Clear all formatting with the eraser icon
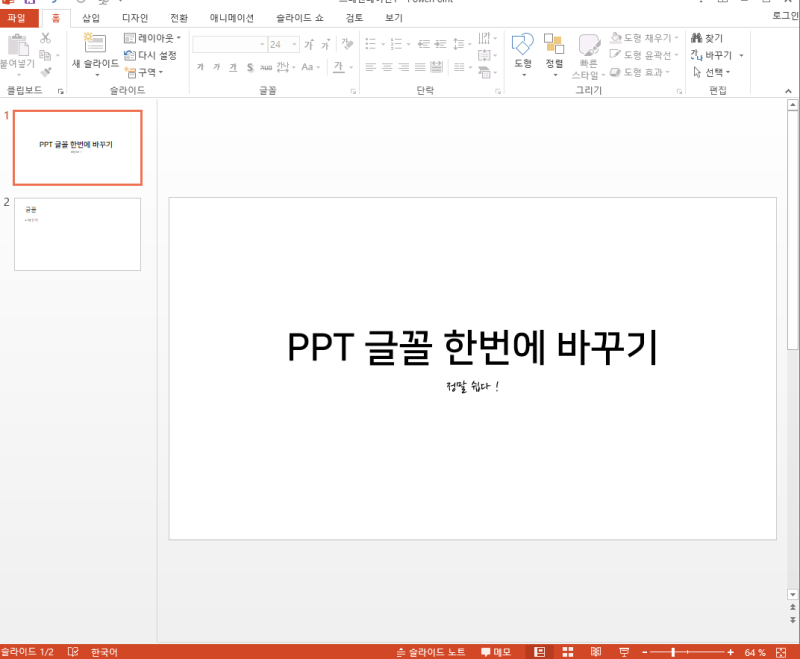Image resolution: width=800 pixels, height=659 pixels. (347, 44)
